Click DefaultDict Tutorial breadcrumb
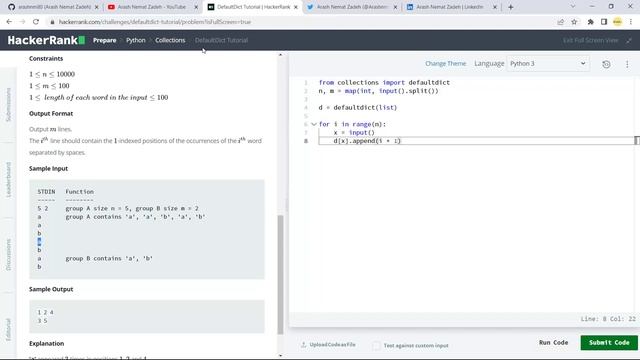Image resolution: width=640 pixels, height=360 pixels. coord(221,40)
